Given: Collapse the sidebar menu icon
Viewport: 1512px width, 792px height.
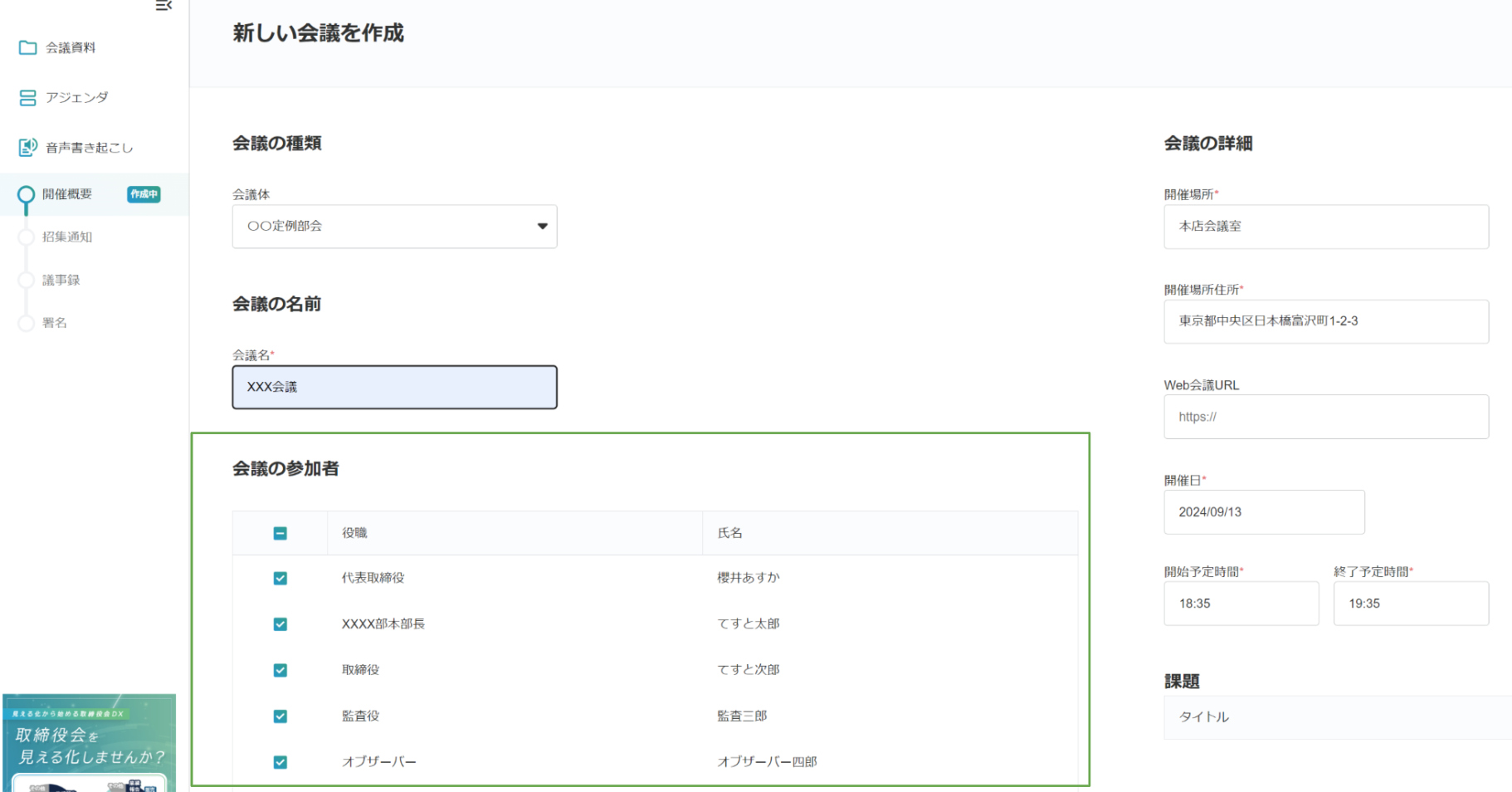Looking at the screenshot, I should pos(163,6).
